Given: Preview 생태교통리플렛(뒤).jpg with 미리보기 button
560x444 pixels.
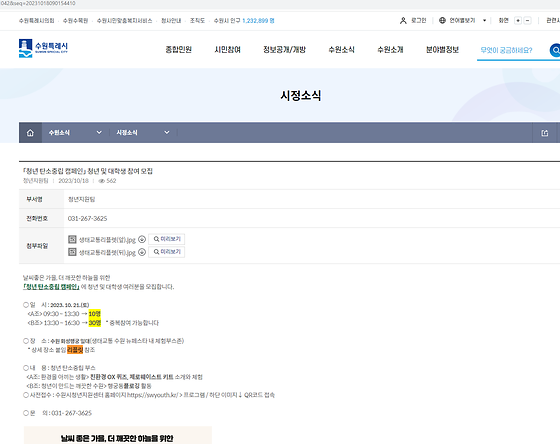Looking at the screenshot, I should click(166, 252).
